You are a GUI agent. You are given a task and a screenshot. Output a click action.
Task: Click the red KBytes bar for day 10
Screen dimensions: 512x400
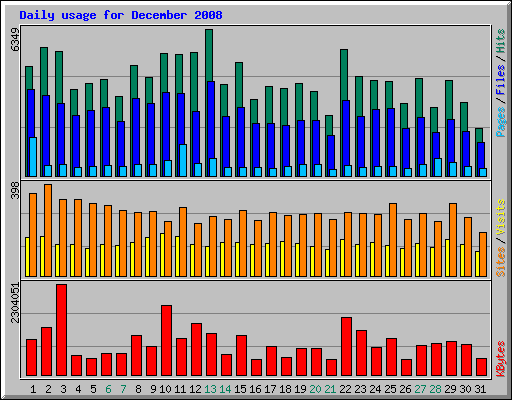[x=166, y=340]
